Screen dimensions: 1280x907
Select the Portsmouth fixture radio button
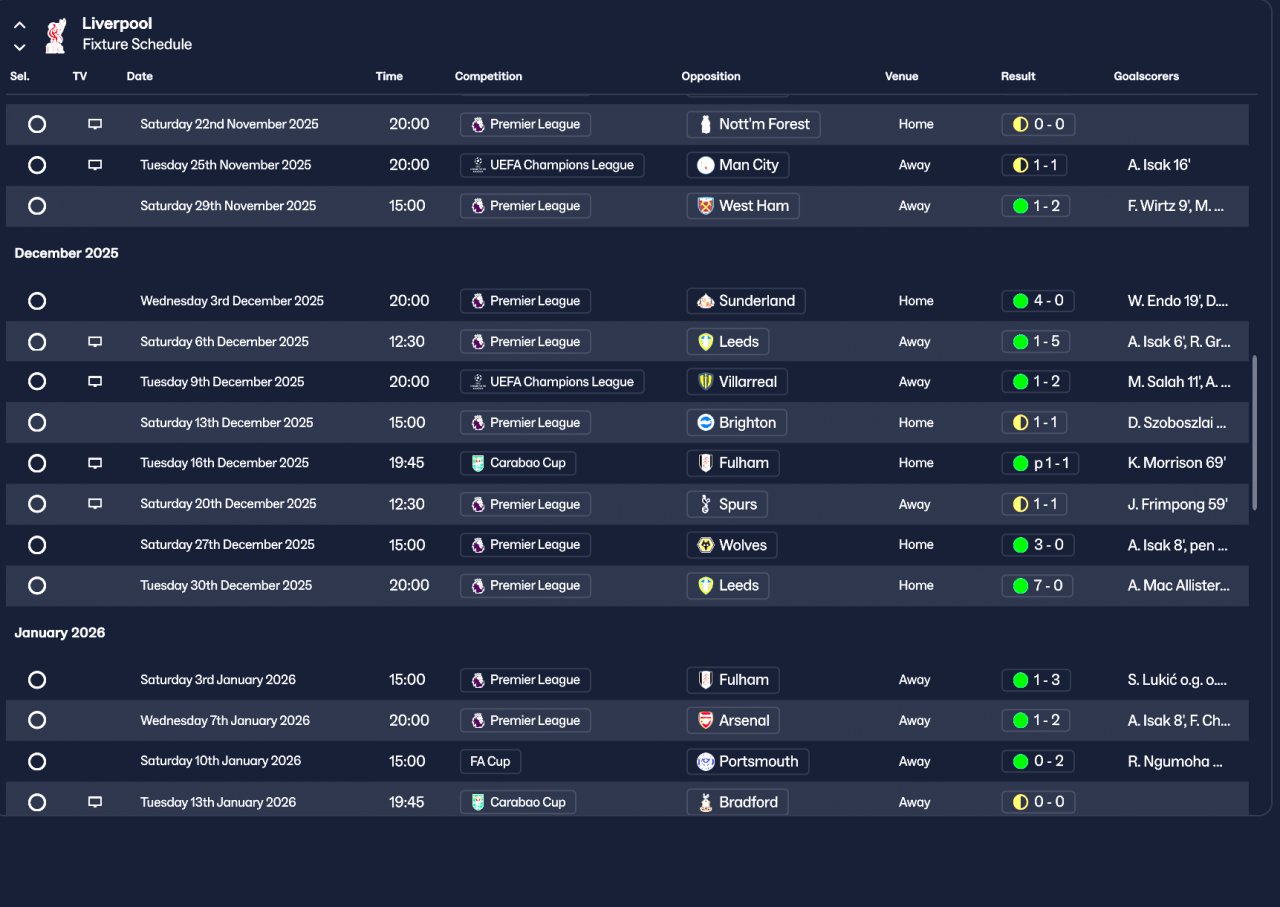point(37,761)
